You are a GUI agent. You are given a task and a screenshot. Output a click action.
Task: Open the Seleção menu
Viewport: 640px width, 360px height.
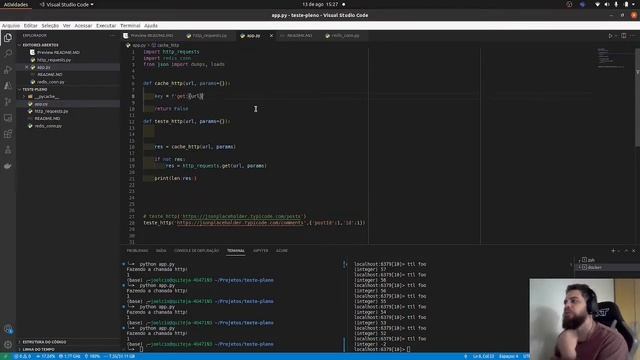50,26
